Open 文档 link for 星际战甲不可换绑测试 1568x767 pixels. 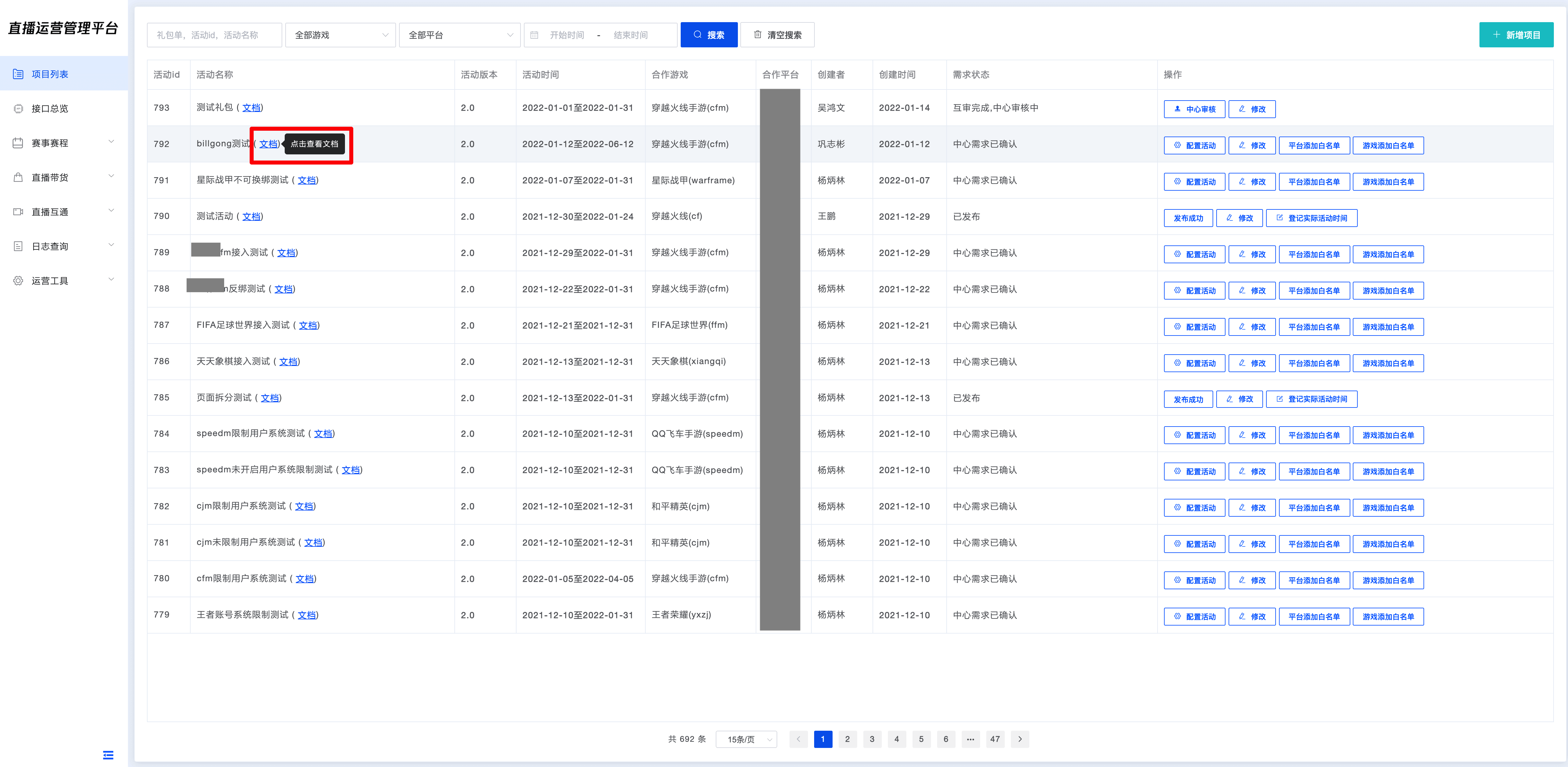pos(307,180)
